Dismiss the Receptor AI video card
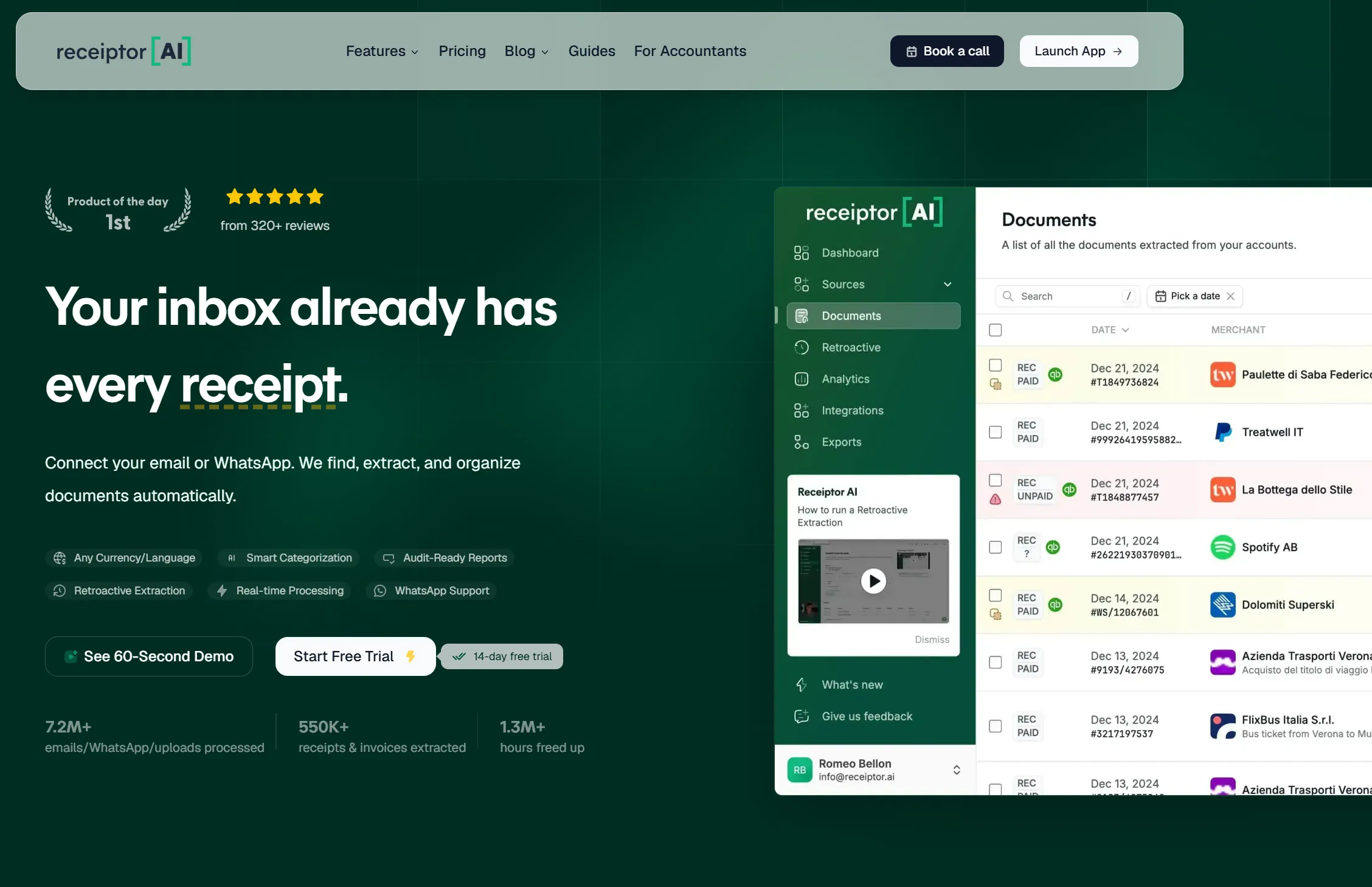Viewport: 1372px width, 887px height. pos(932,639)
